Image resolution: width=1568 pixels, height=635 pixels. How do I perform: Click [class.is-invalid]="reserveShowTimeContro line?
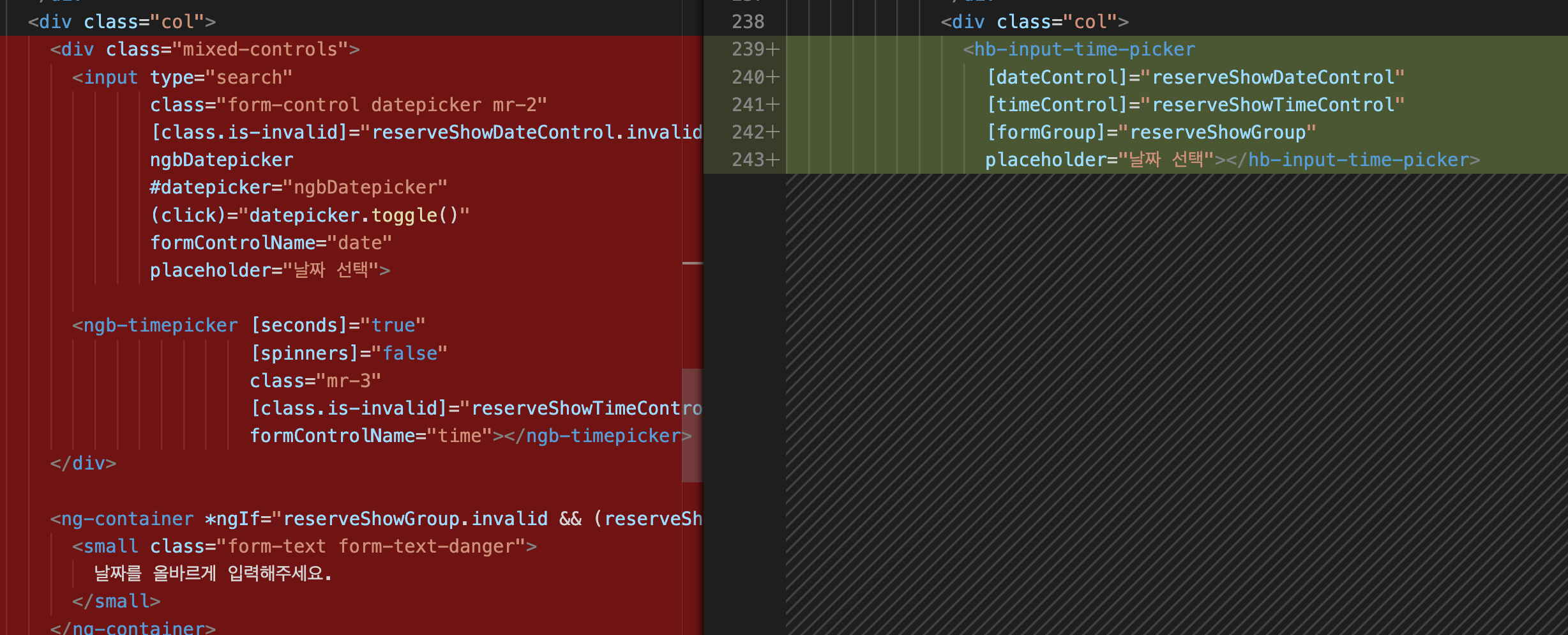coord(476,408)
